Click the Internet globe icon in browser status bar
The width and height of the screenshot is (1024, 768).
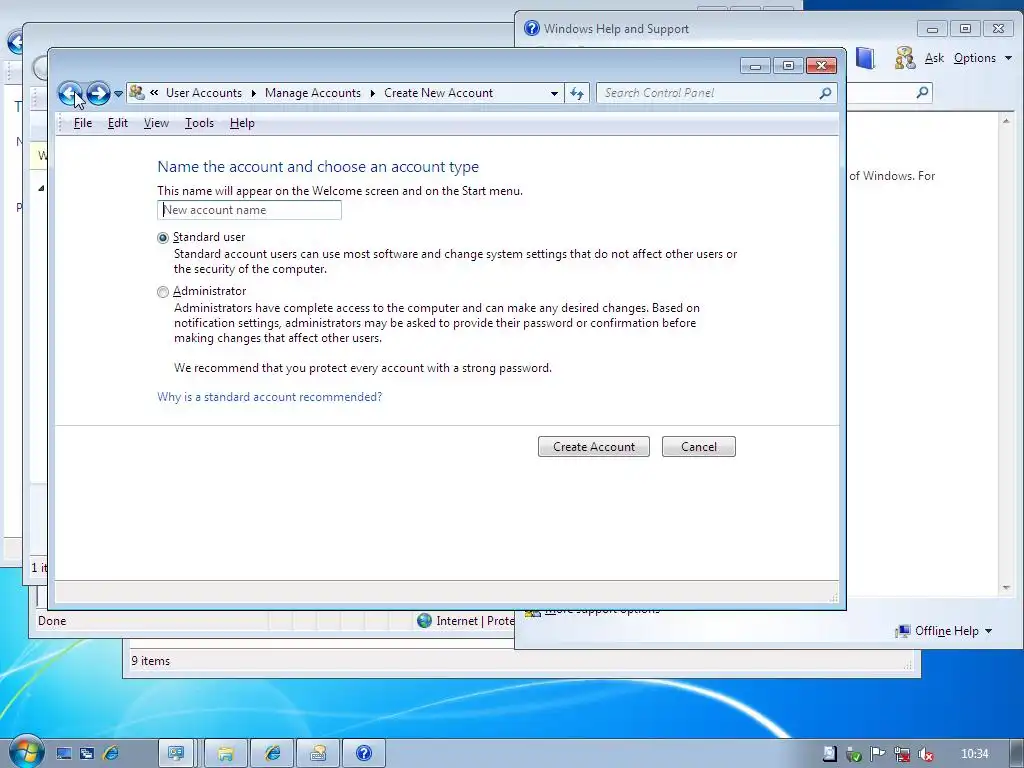pyautogui.click(x=424, y=620)
